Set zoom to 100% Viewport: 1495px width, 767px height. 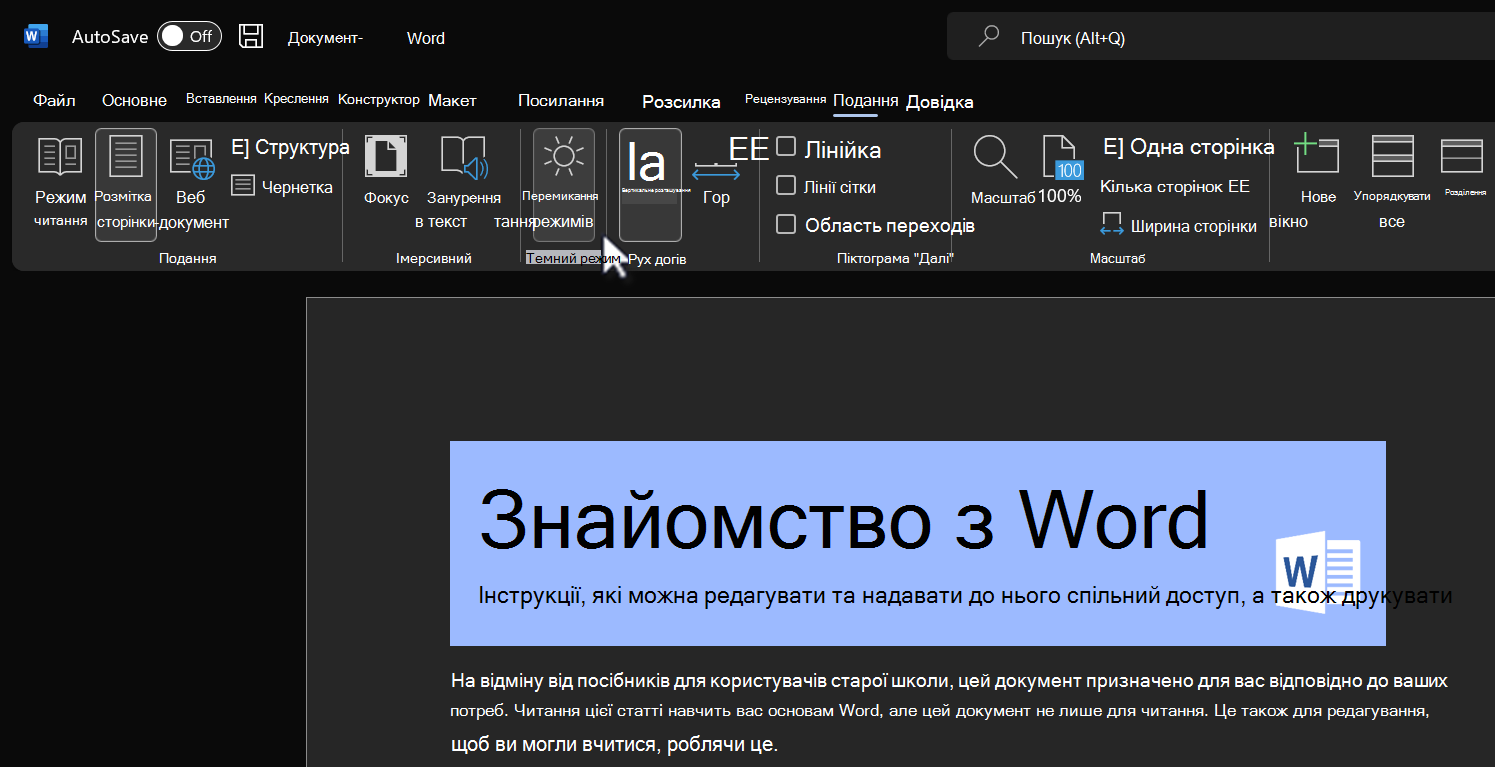click(x=1060, y=170)
